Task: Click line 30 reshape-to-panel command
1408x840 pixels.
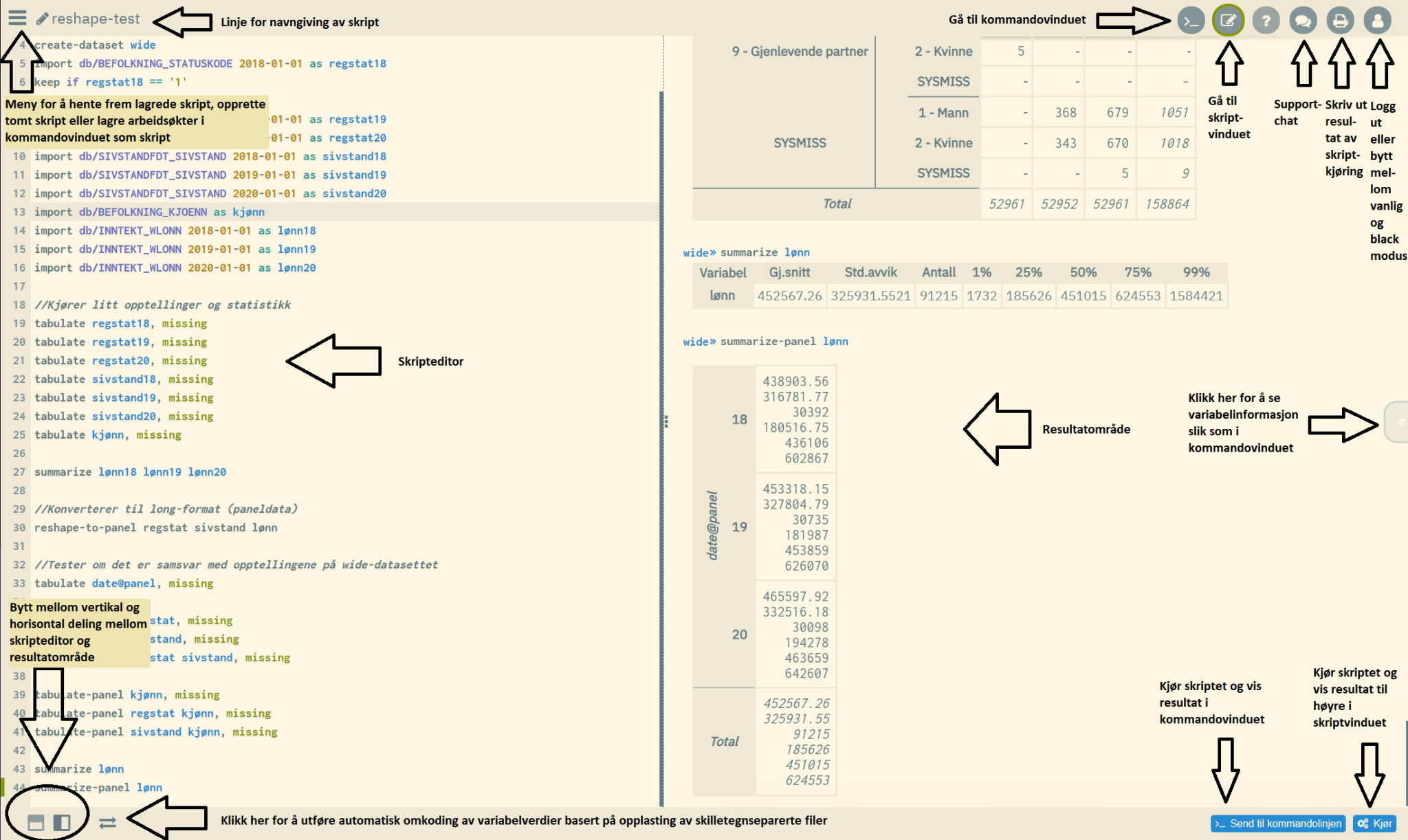Action: coord(156,527)
